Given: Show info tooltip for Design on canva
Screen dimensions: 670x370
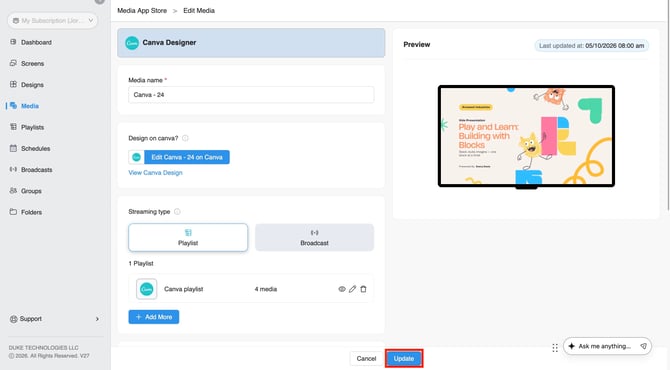Looking at the screenshot, I should click(x=185, y=138).
